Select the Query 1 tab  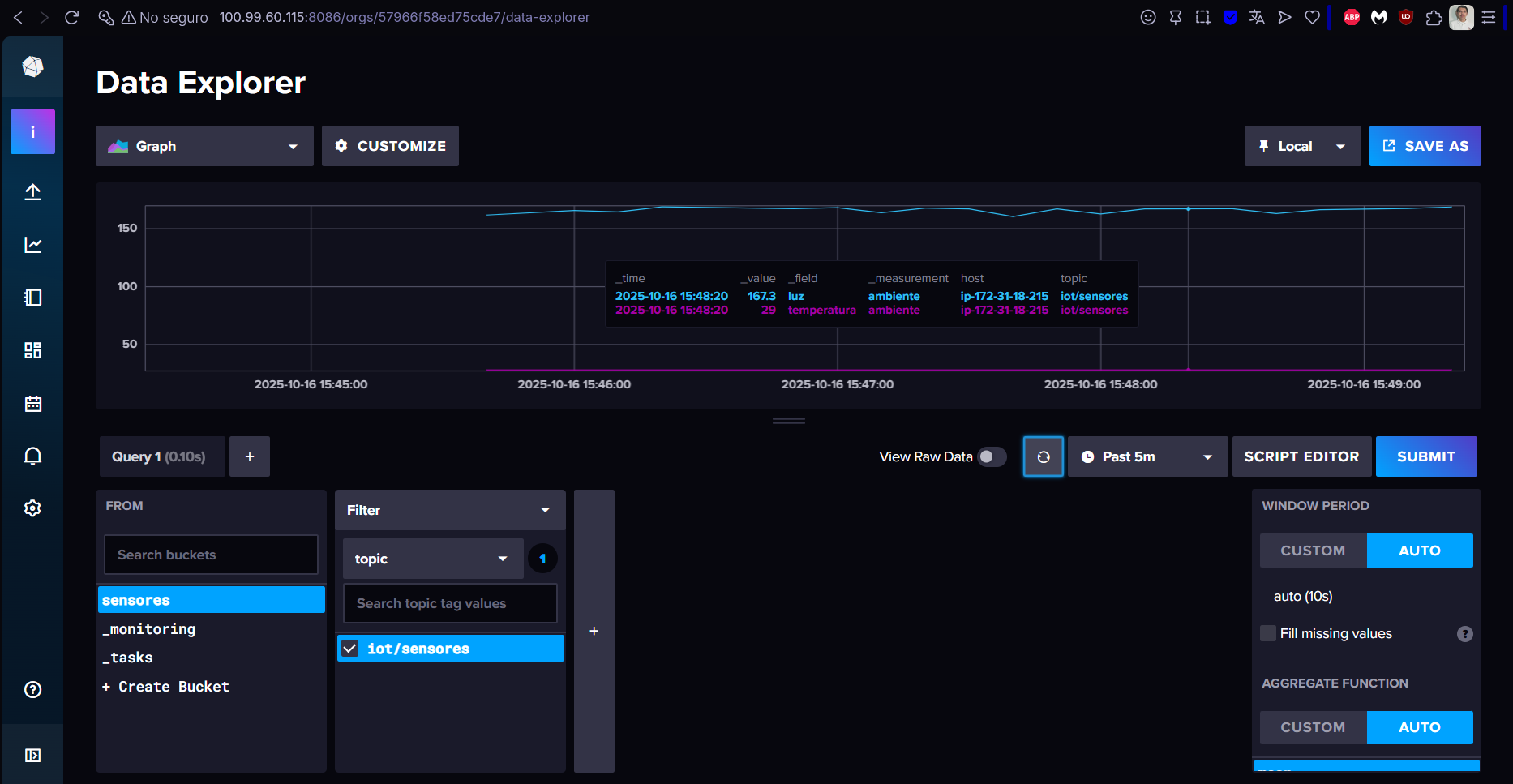162,456
